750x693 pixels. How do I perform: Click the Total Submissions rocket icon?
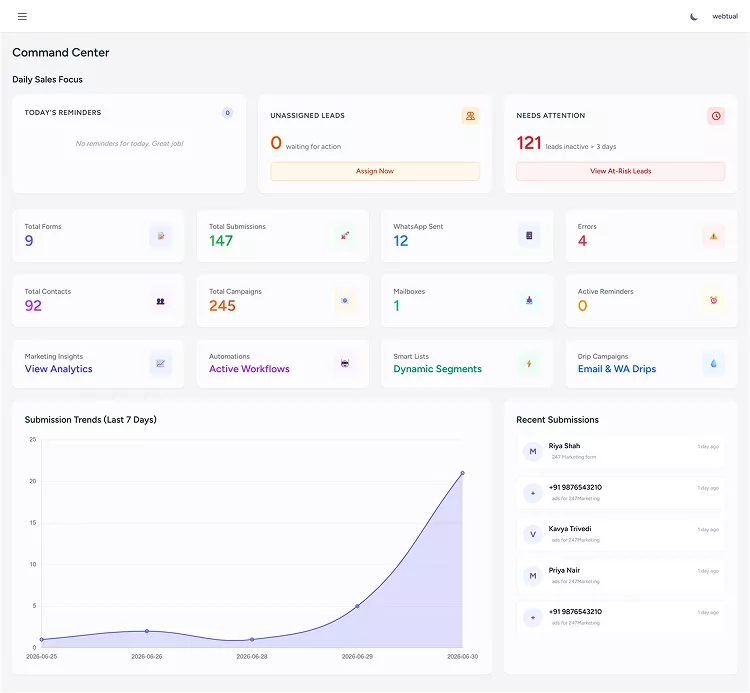point(345,236)
